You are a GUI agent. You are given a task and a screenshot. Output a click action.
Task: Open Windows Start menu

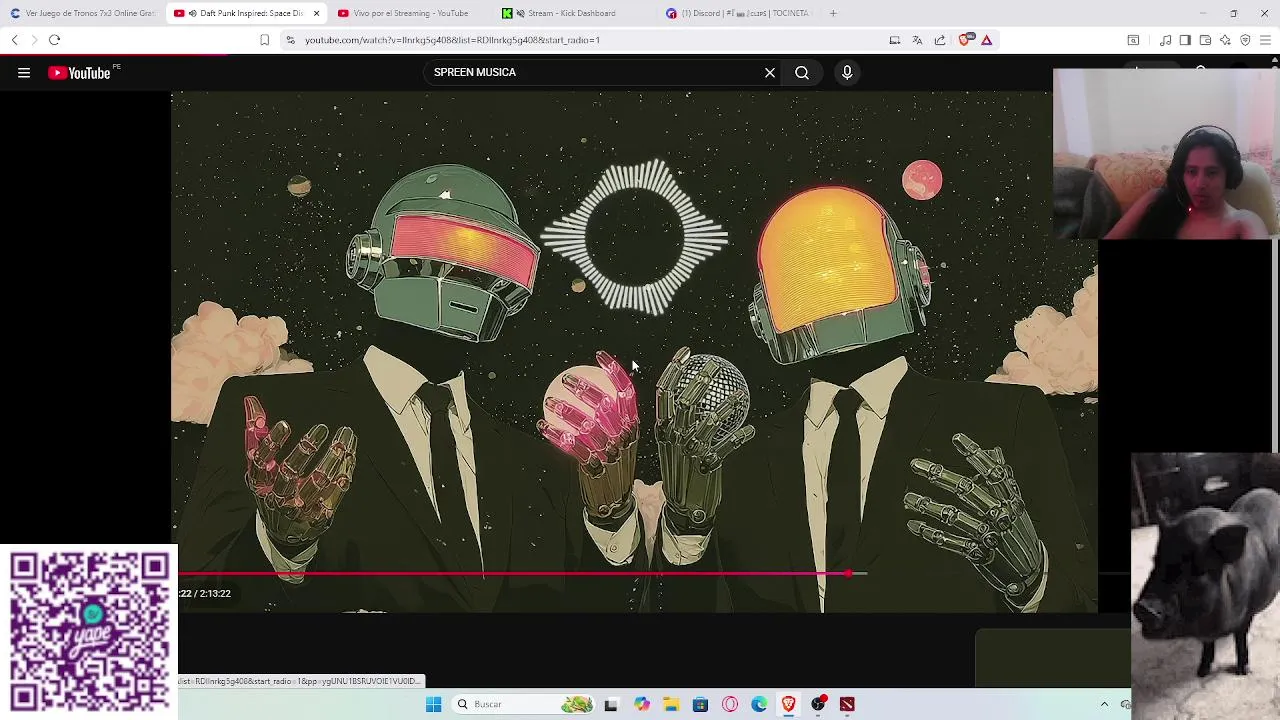coord(433,704)
